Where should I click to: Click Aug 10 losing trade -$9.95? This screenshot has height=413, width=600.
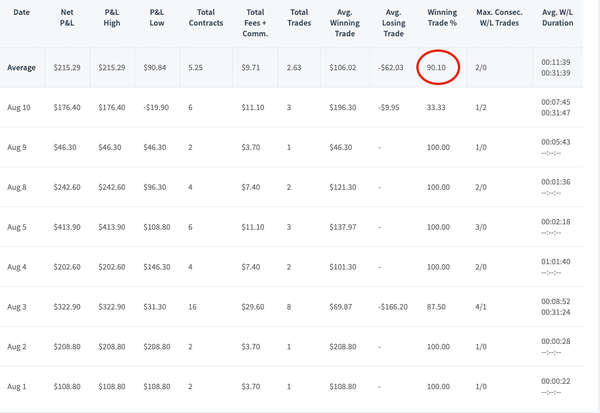389,108
